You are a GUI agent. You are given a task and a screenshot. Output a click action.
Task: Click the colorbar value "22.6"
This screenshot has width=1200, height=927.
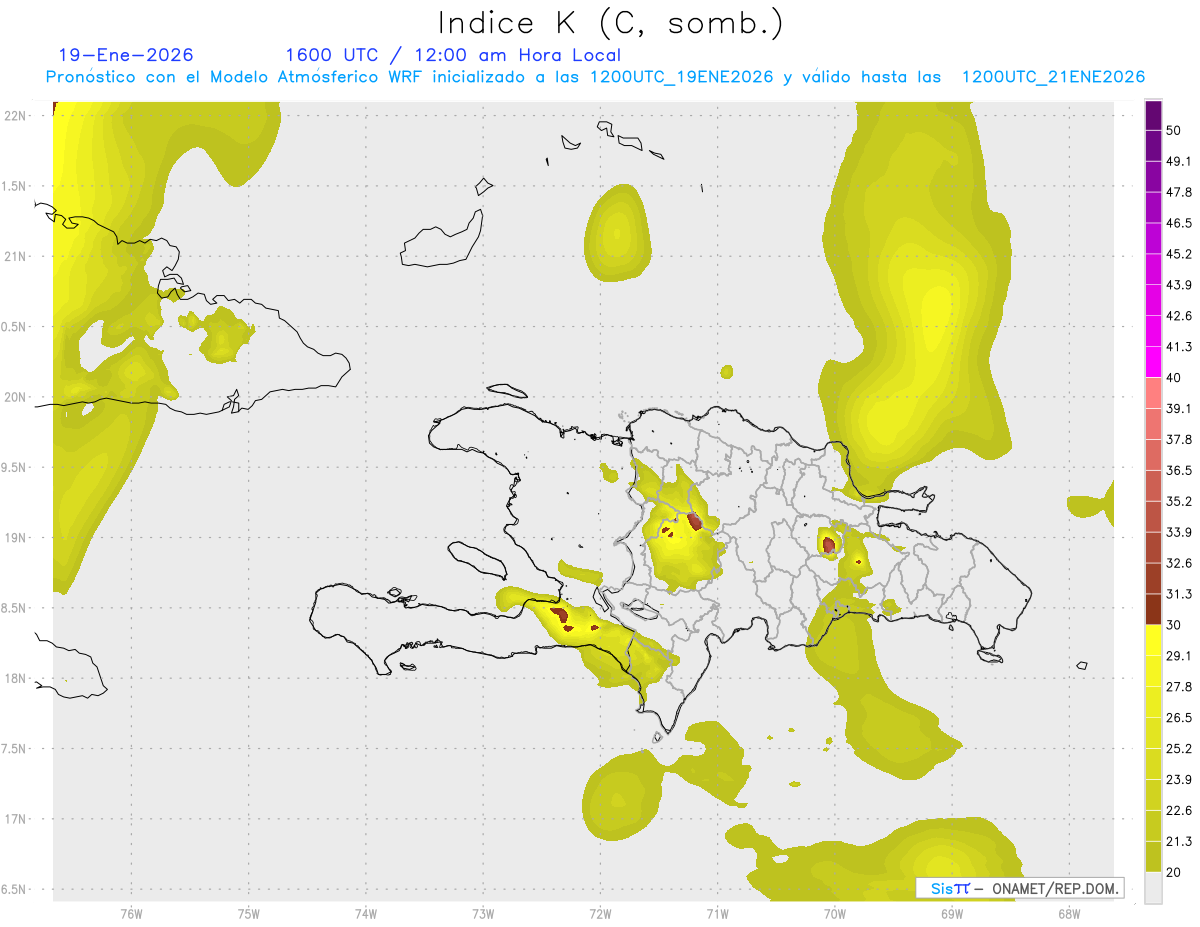pos(1179,811)
